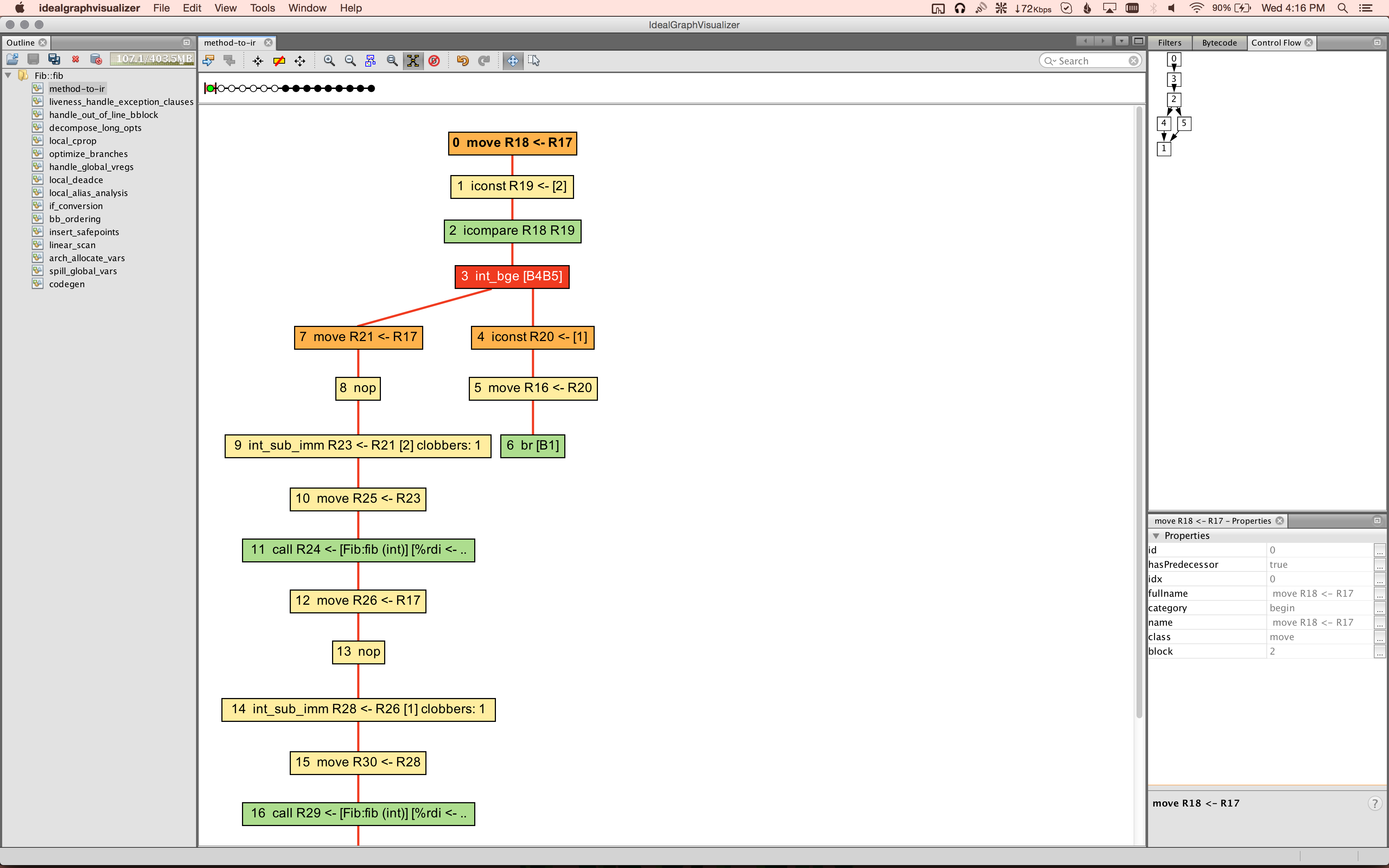Click the undo arrow icon
This screenshot has height=868, width=1389.
click(463, 61)
